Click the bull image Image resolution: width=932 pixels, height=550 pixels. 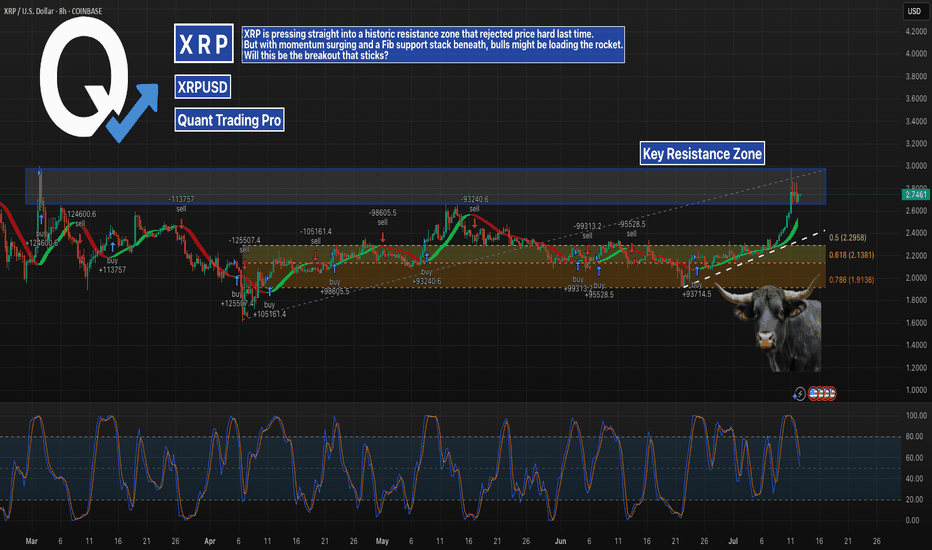(769, 324)
